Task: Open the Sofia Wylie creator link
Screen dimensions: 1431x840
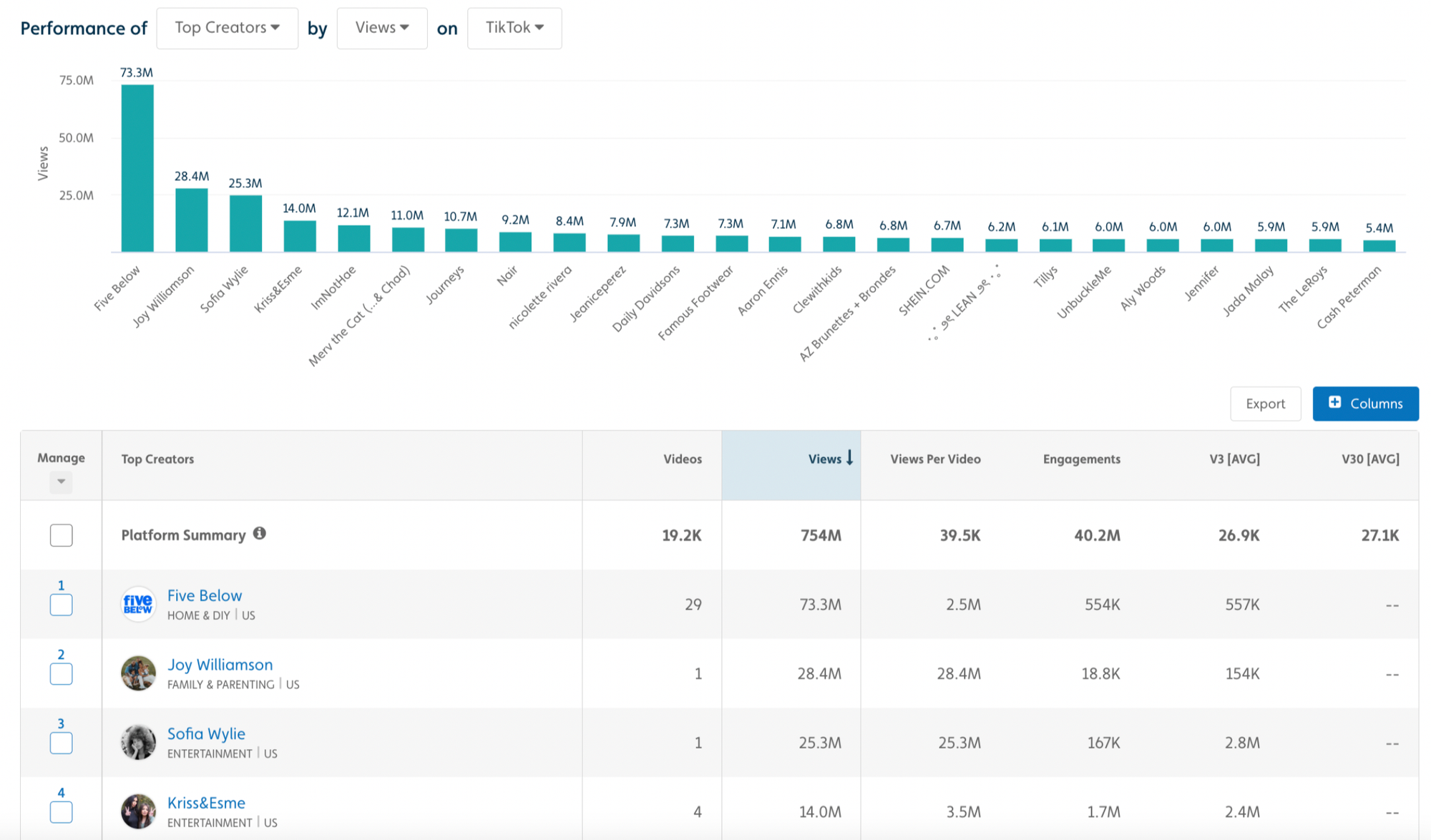Action: [206, 733]
